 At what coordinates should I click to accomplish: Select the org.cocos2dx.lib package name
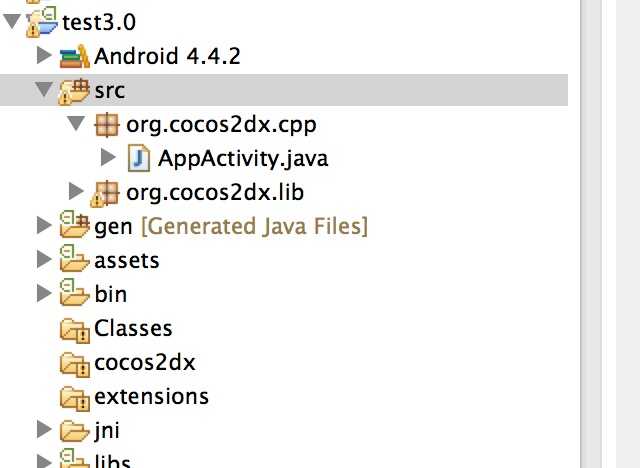click(215, 192)
